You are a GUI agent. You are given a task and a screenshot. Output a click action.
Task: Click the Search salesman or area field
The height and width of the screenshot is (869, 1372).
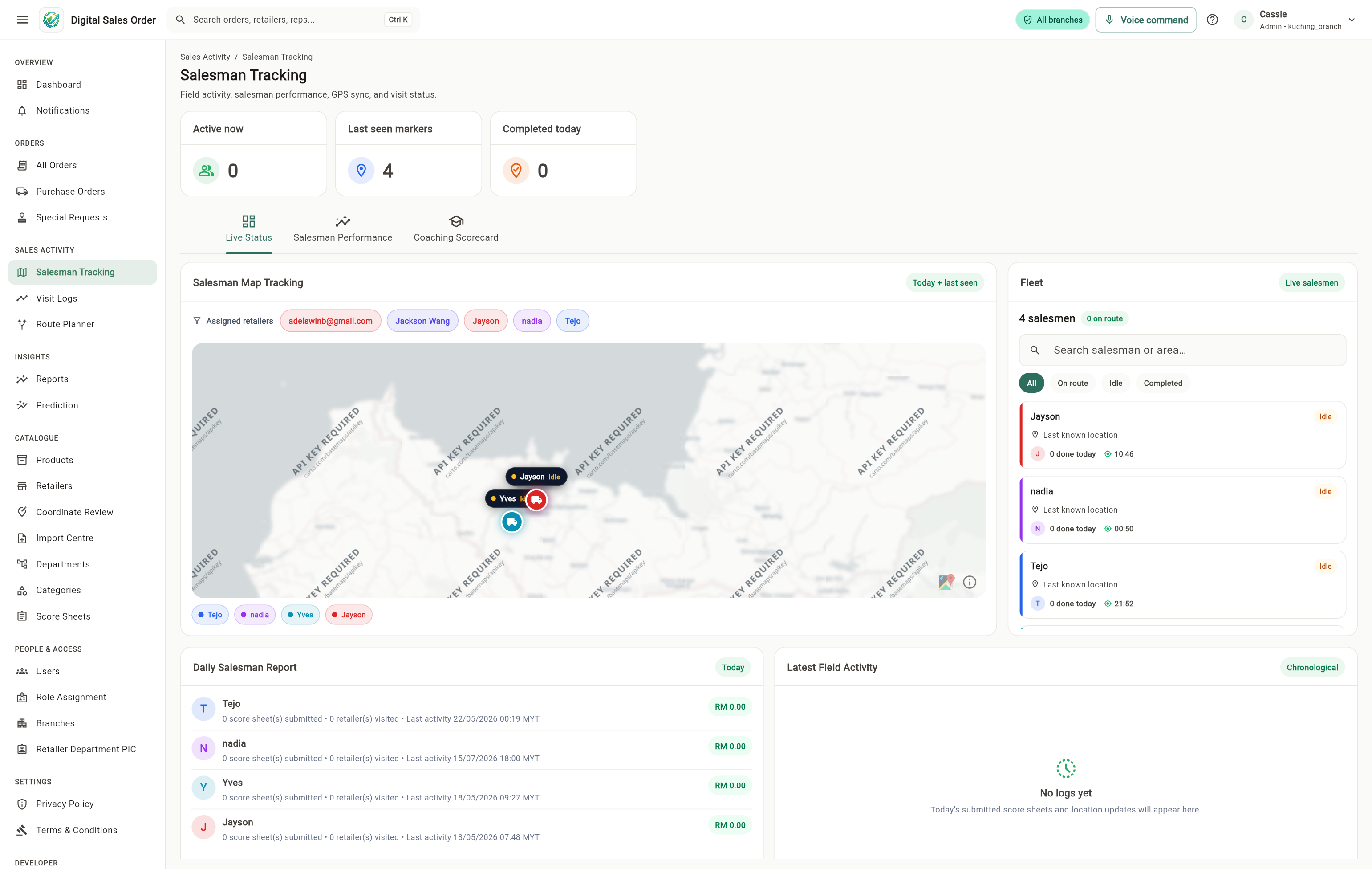[x=1183, y=350]
